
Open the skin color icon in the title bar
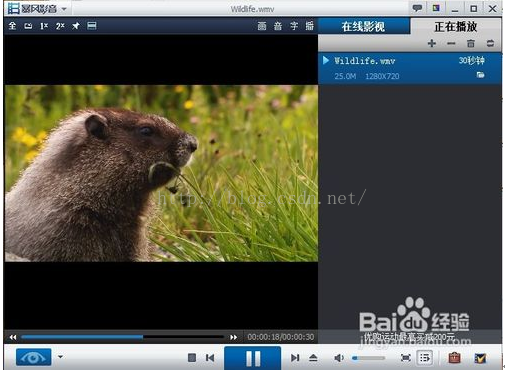tap(436, 8)
